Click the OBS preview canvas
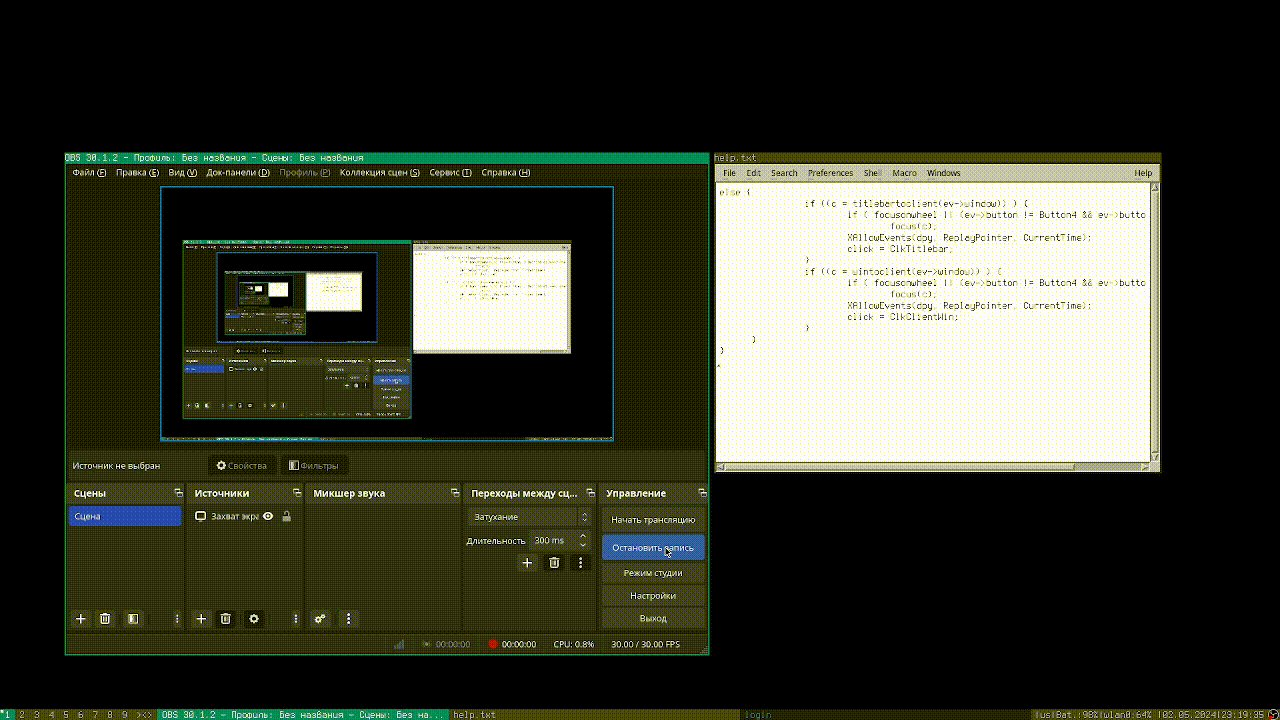1280x720 pixels. coord(387,313)
